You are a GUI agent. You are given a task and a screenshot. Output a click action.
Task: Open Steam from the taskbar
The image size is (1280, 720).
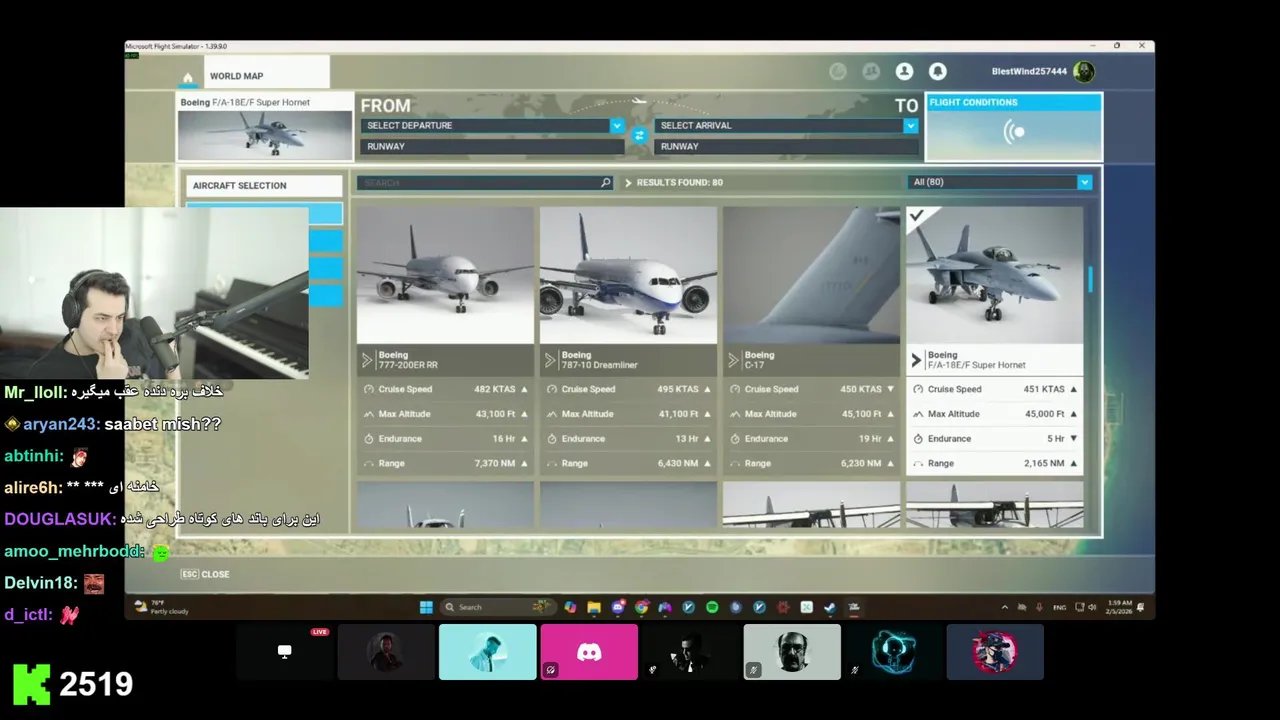[830, 607]
